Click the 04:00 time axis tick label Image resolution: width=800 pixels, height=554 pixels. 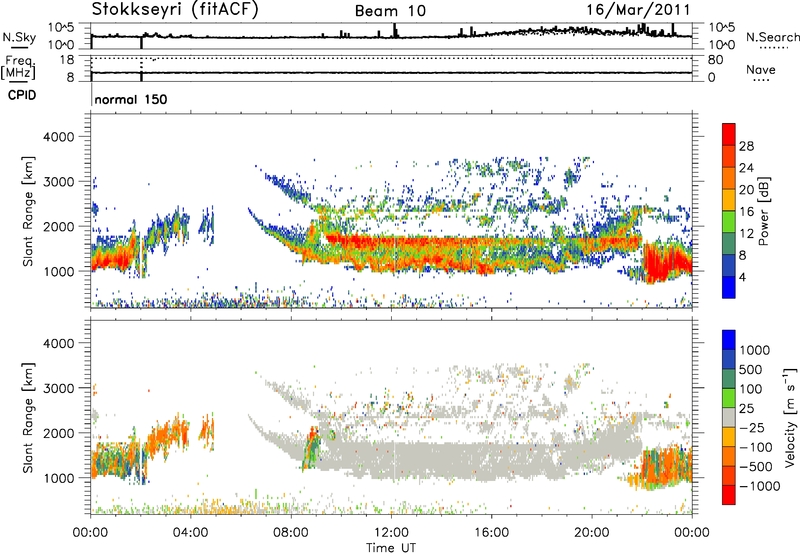tap(190, 533)
